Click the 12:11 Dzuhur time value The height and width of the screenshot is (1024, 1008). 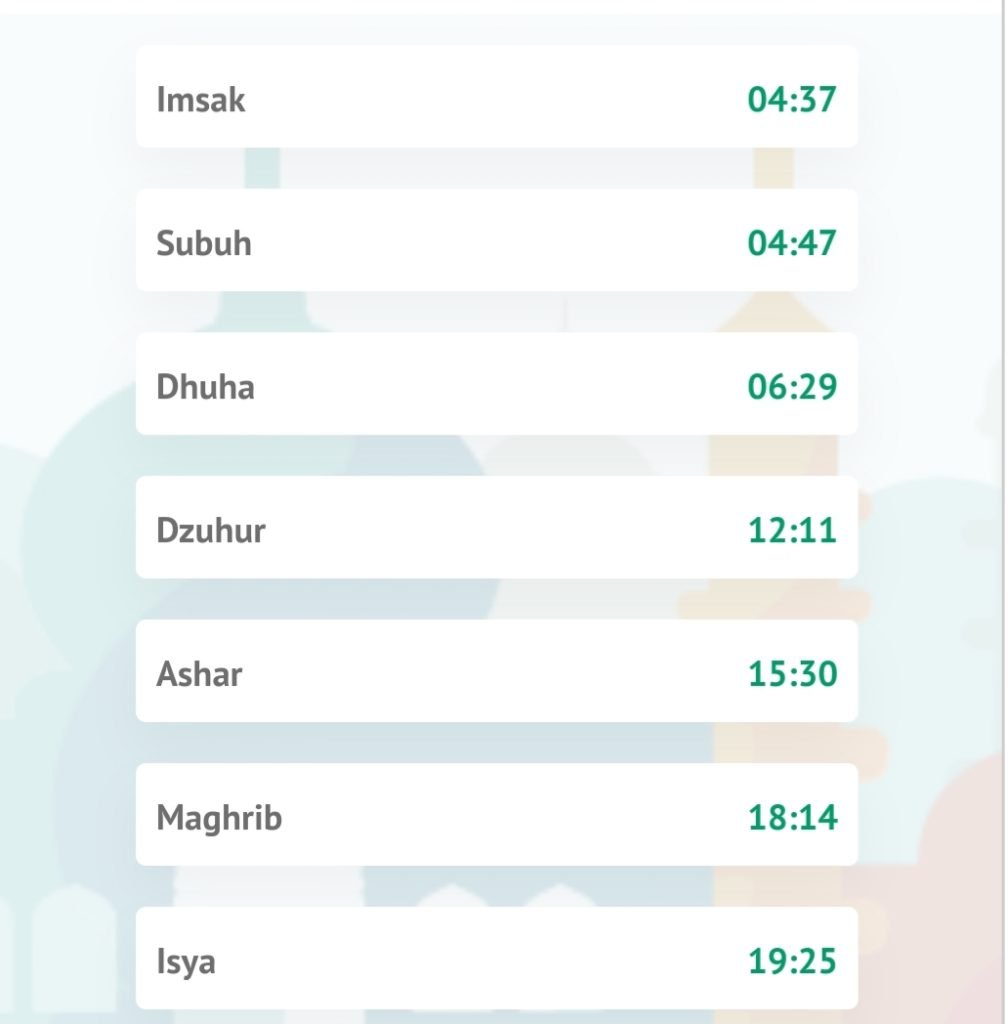(x=792, y=530)
